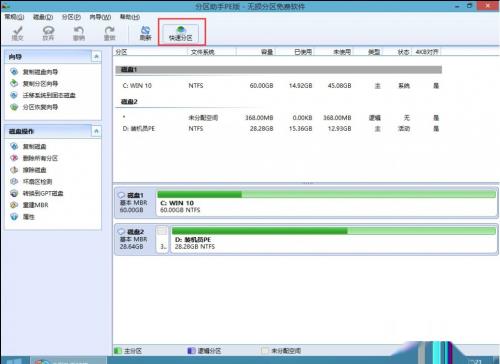Run 坏扇区检测 bad sector check

(x=32, y=182)
